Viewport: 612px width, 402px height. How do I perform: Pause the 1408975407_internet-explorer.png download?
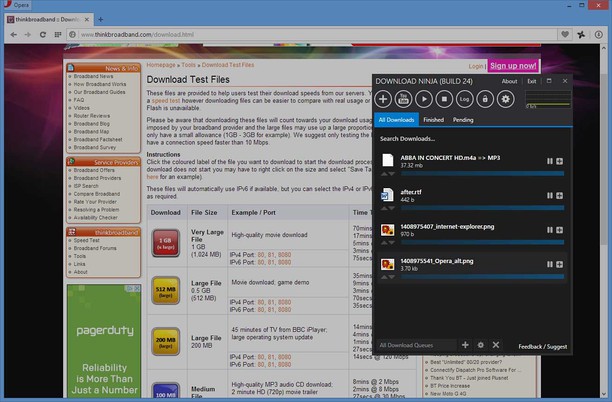(550, 230)
